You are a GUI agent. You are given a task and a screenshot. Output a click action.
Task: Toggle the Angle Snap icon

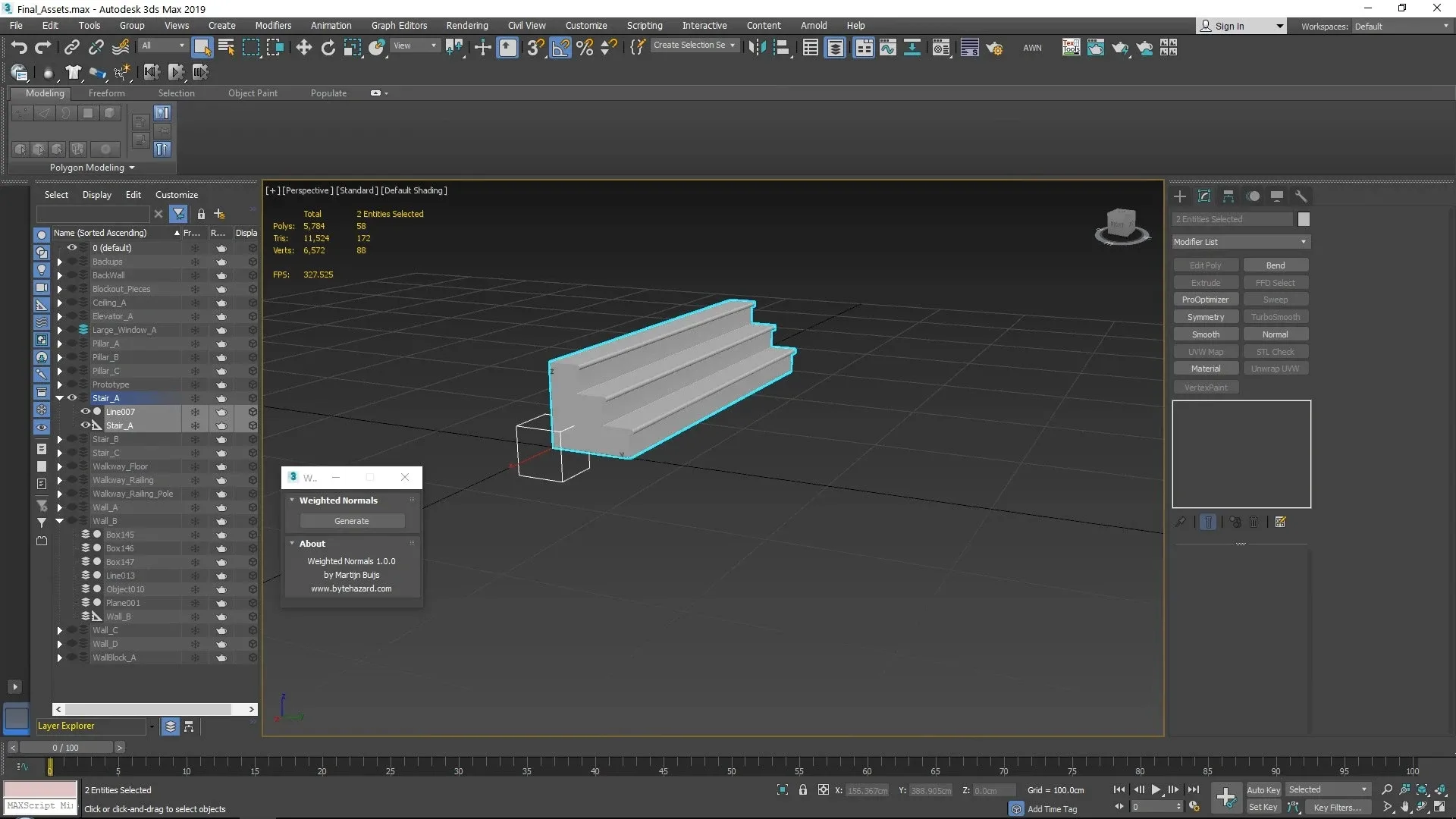point(560,48)
